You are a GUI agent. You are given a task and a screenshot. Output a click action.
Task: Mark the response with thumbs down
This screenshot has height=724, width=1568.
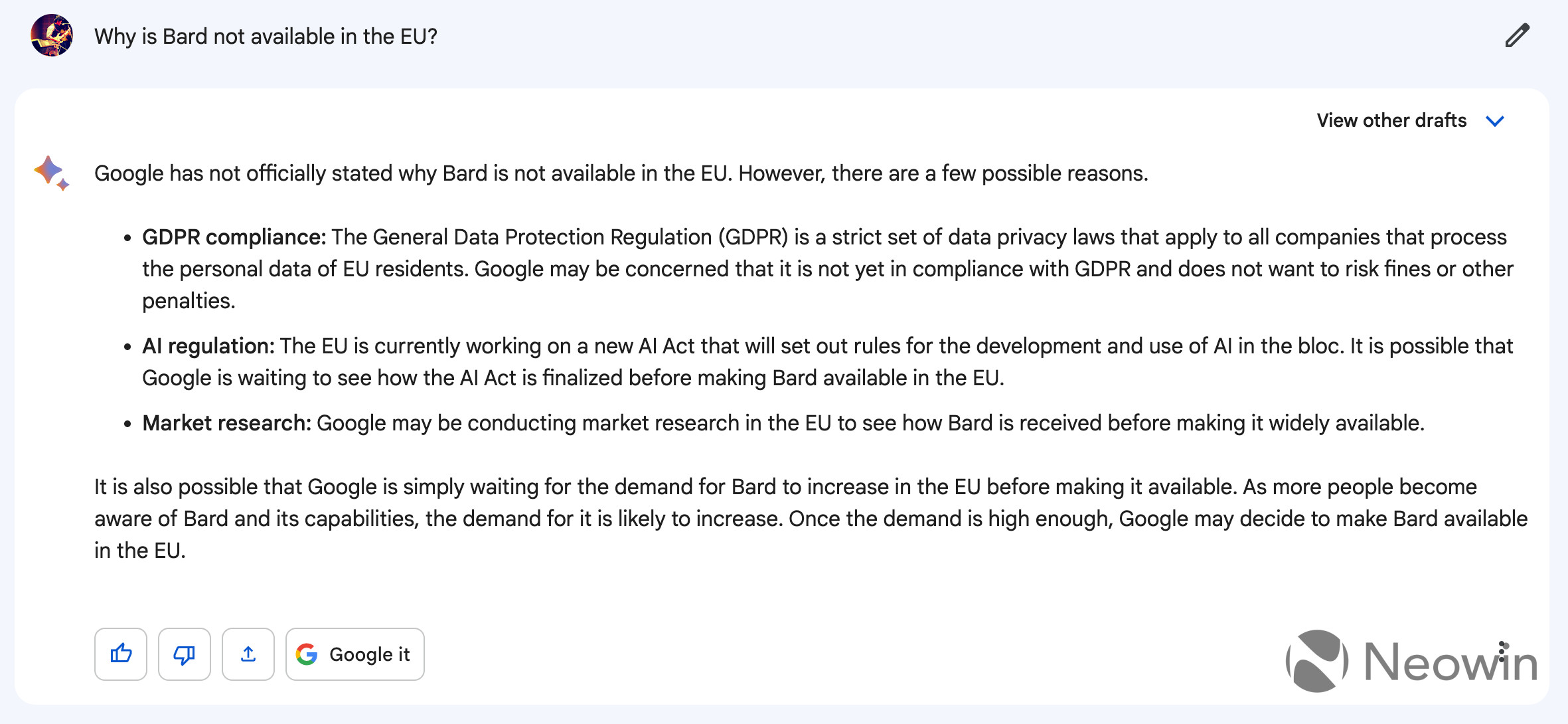tap(185, 654)
